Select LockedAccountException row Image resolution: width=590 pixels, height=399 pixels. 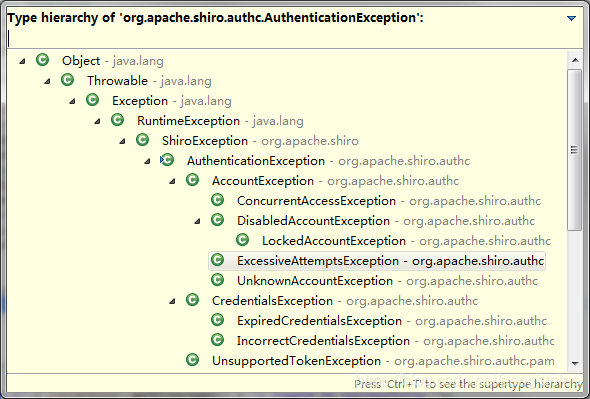tap(406, 241)
